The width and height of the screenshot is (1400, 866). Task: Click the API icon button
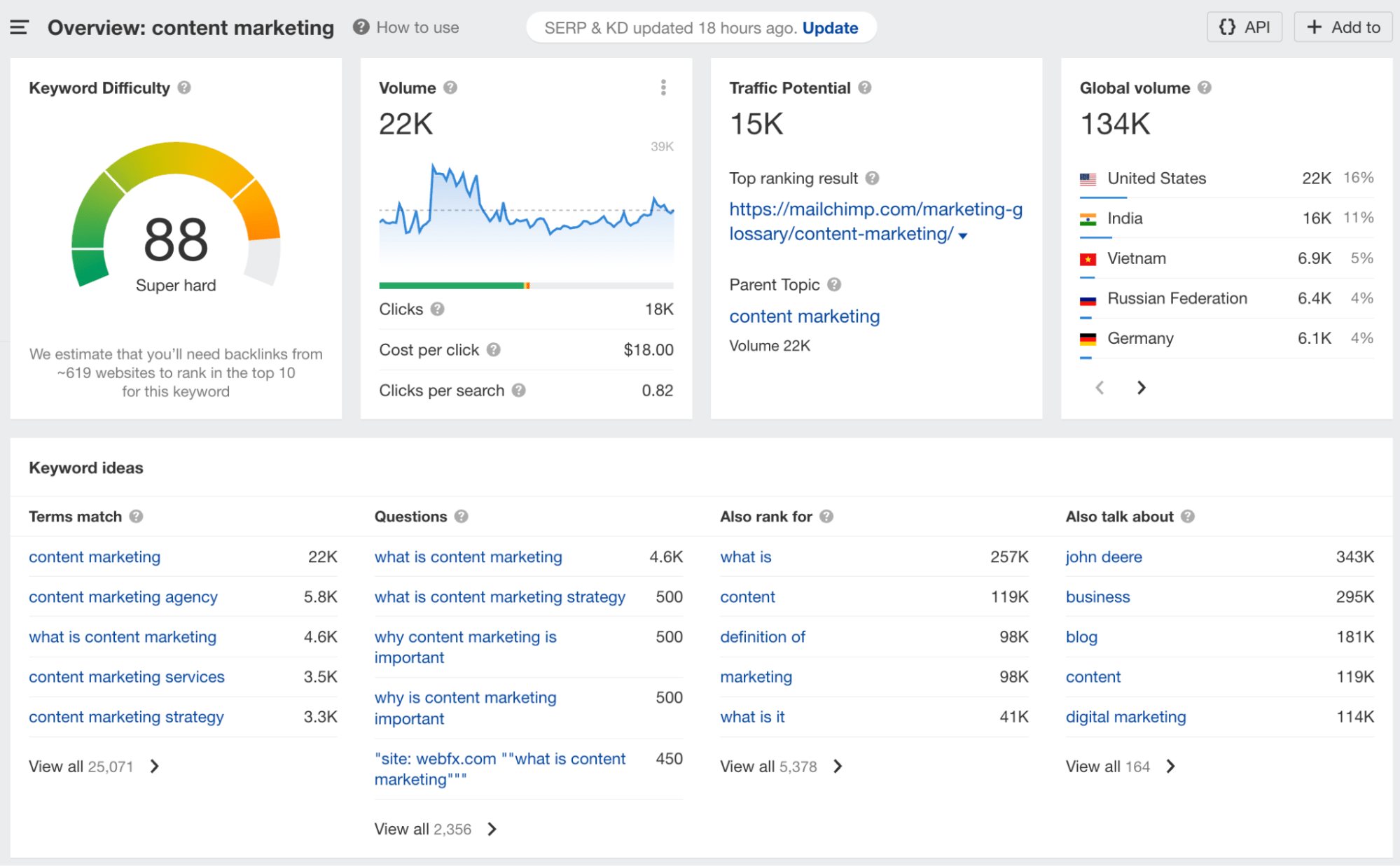pos(1244,27)
